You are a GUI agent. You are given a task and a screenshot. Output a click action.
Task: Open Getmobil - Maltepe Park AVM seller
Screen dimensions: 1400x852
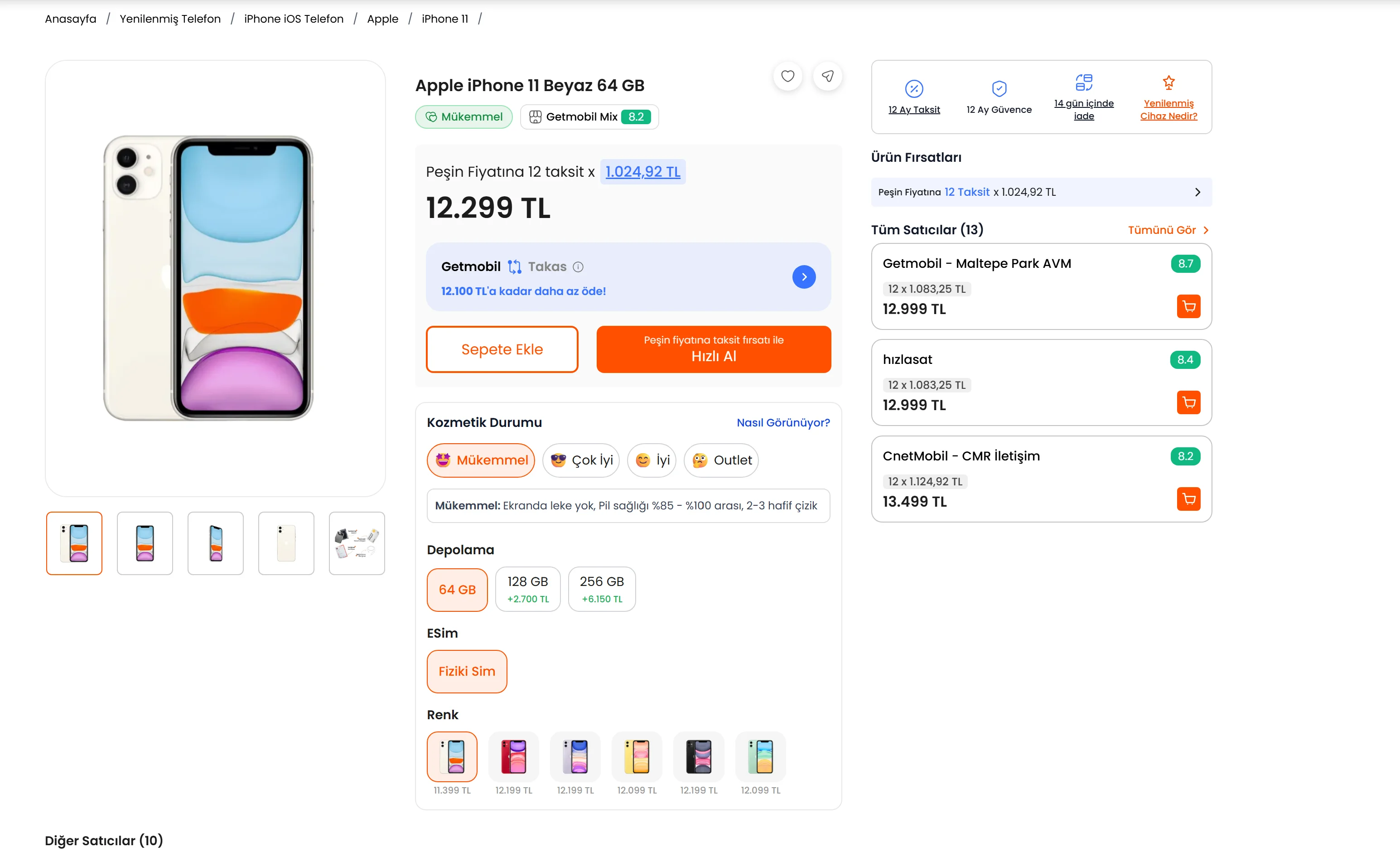[977, 264]
